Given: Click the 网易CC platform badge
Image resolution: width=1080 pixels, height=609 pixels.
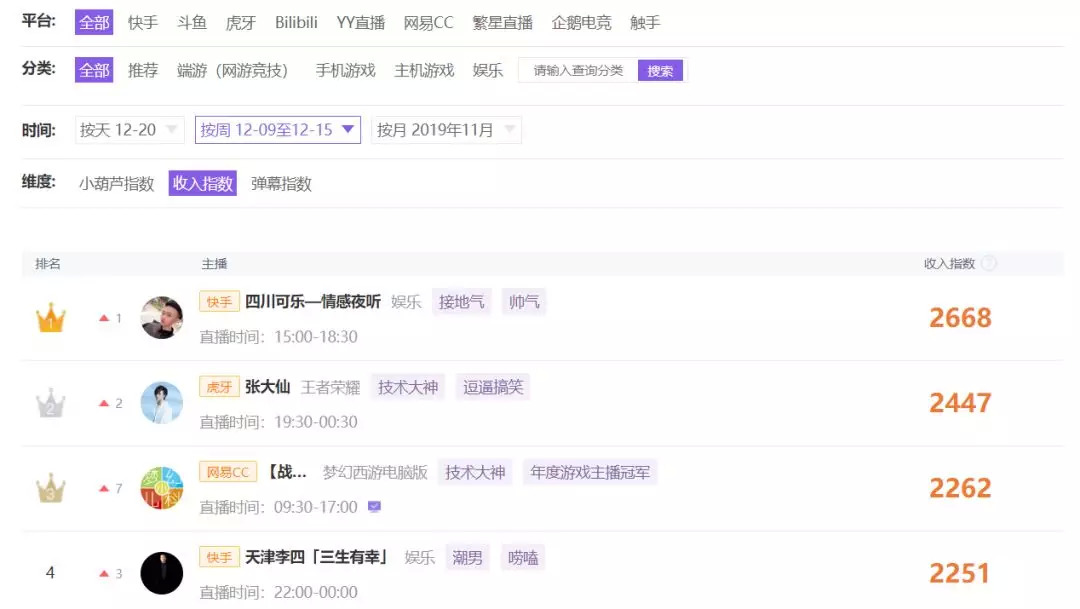Looking at the screenshot, I should tap(228, 472).
